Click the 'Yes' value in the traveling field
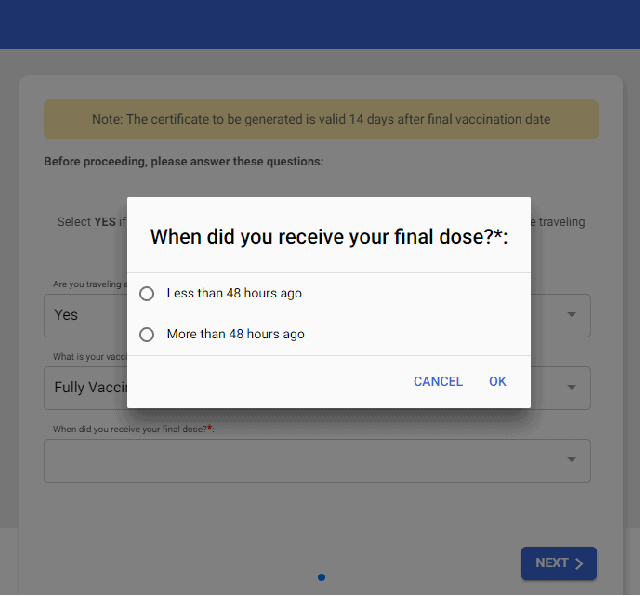Screen dimensions: 640x596 (x=66, y=315)
